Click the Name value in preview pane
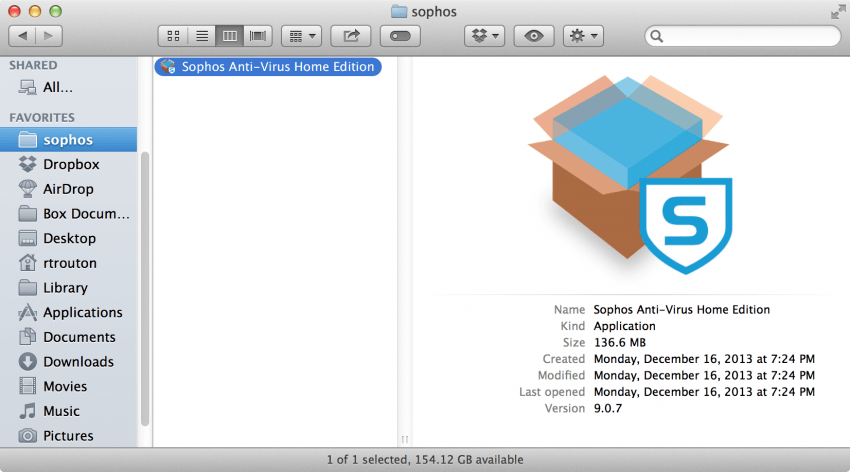Screen dimensions: 850x472 point(681,309)
